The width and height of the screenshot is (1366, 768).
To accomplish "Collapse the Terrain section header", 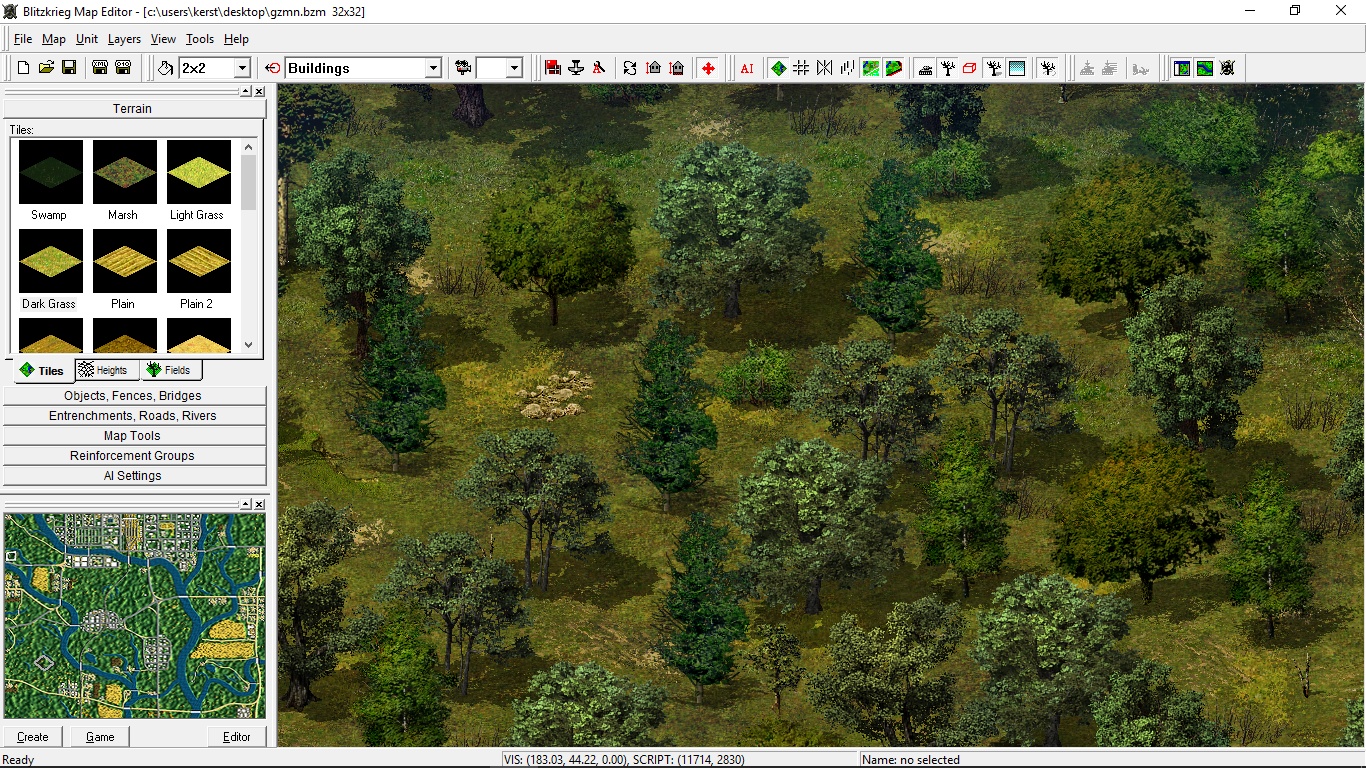I will pyautogui.click(x=132, y=109).
